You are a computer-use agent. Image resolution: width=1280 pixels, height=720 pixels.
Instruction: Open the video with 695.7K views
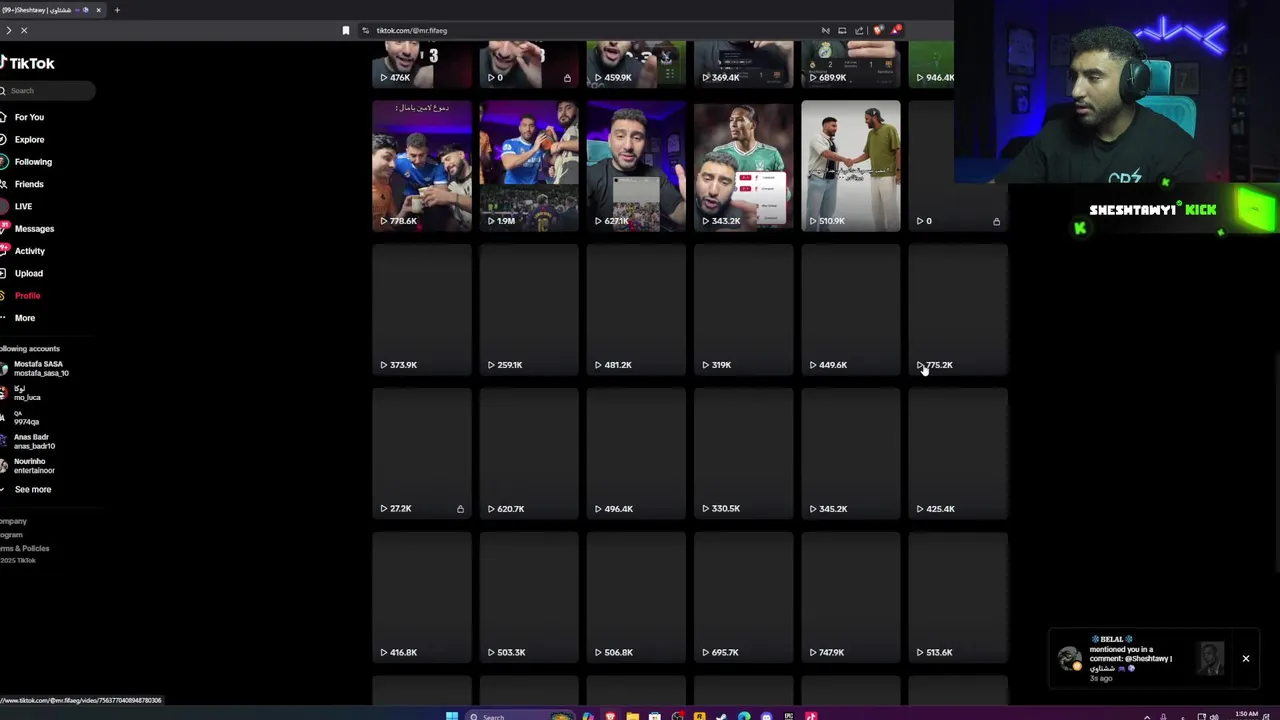(x=743, y=598)
